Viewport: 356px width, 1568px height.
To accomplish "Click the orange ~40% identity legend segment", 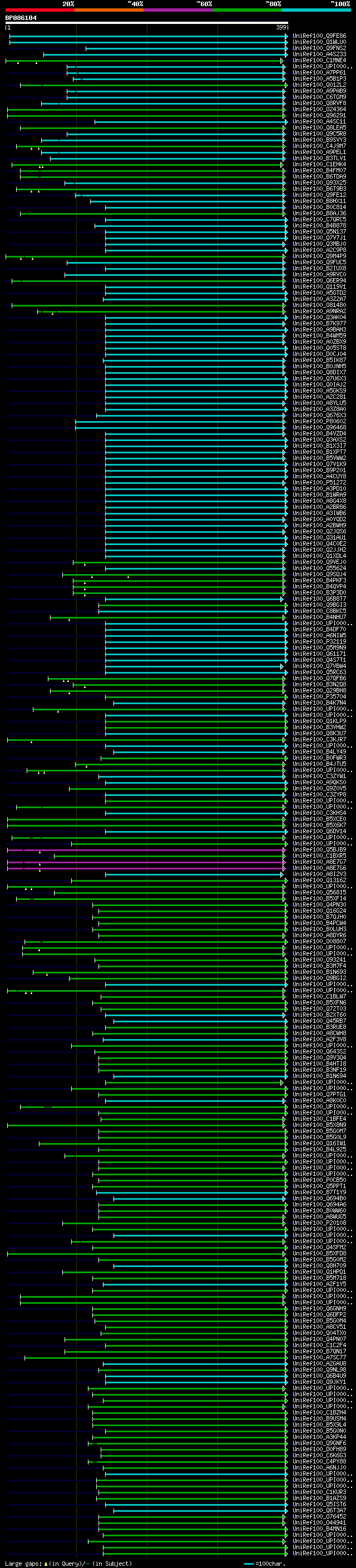I will point(109,11).
